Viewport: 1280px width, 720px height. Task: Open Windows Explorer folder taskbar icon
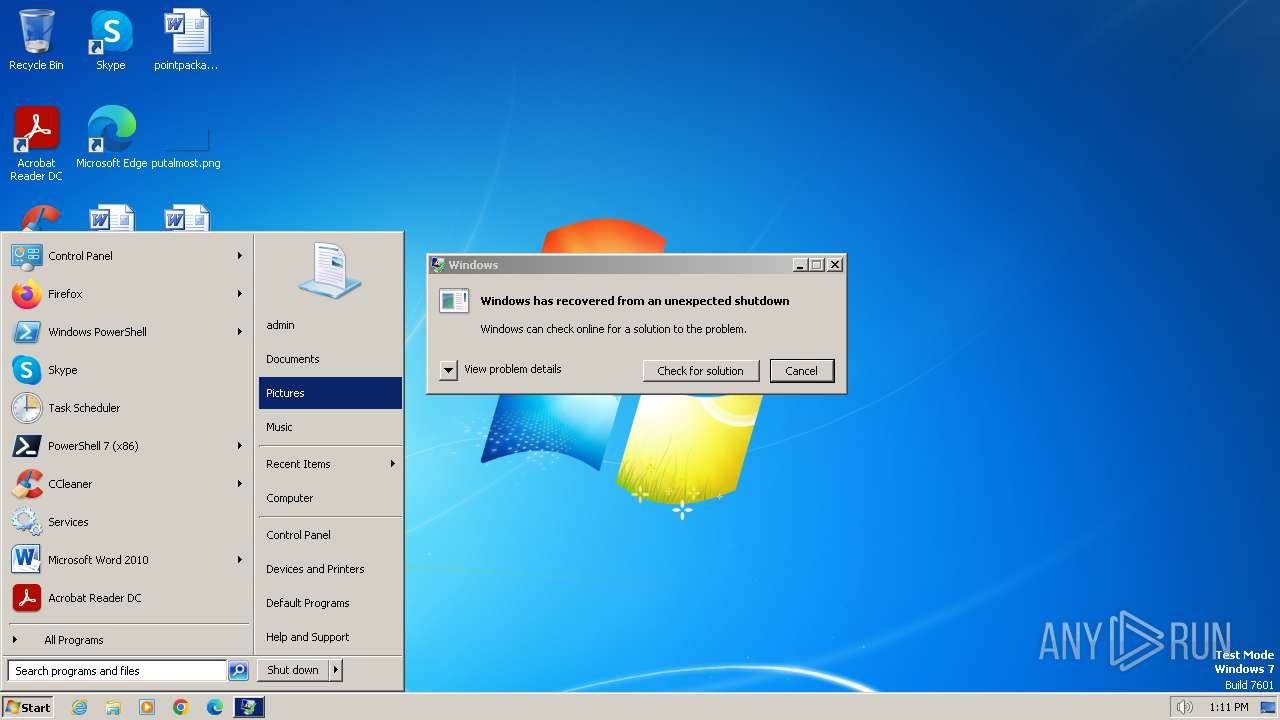click(x=113, y=707)
